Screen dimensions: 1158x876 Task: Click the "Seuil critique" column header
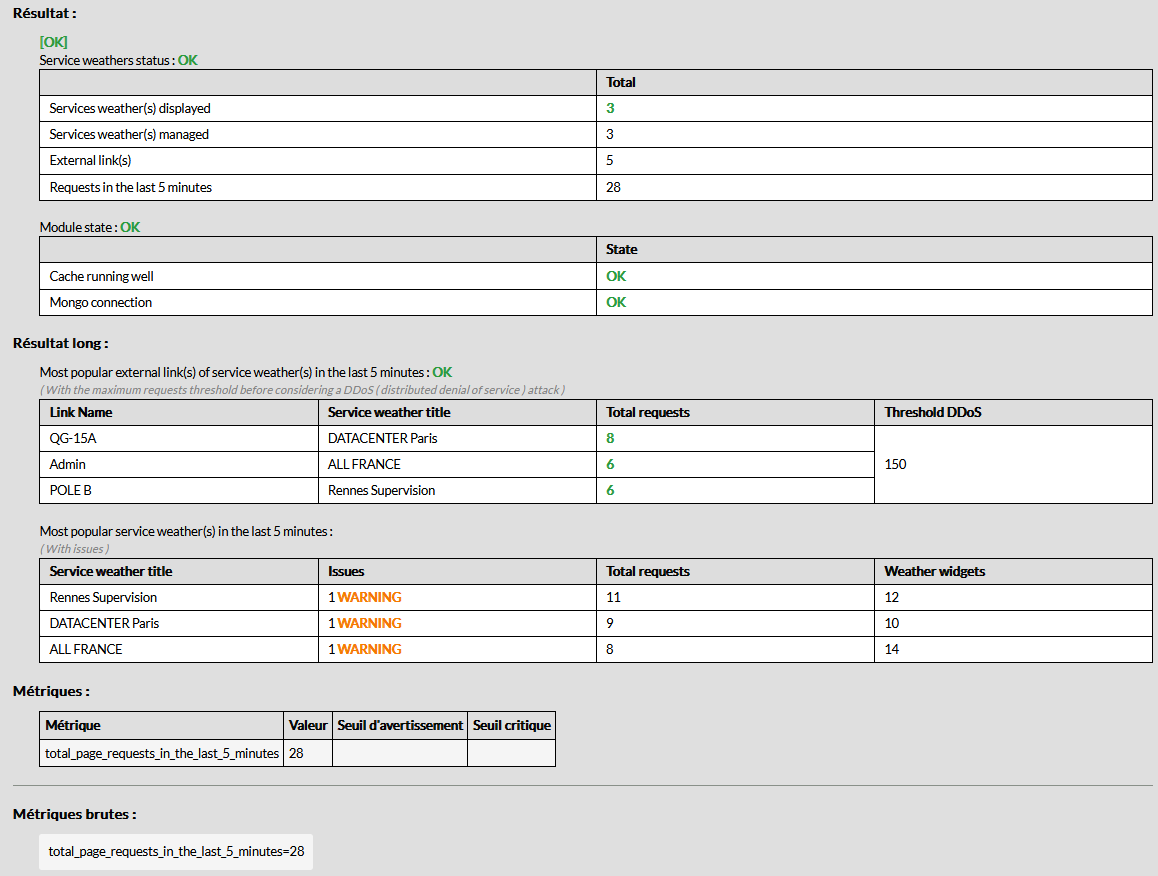(x=511, y=725)
